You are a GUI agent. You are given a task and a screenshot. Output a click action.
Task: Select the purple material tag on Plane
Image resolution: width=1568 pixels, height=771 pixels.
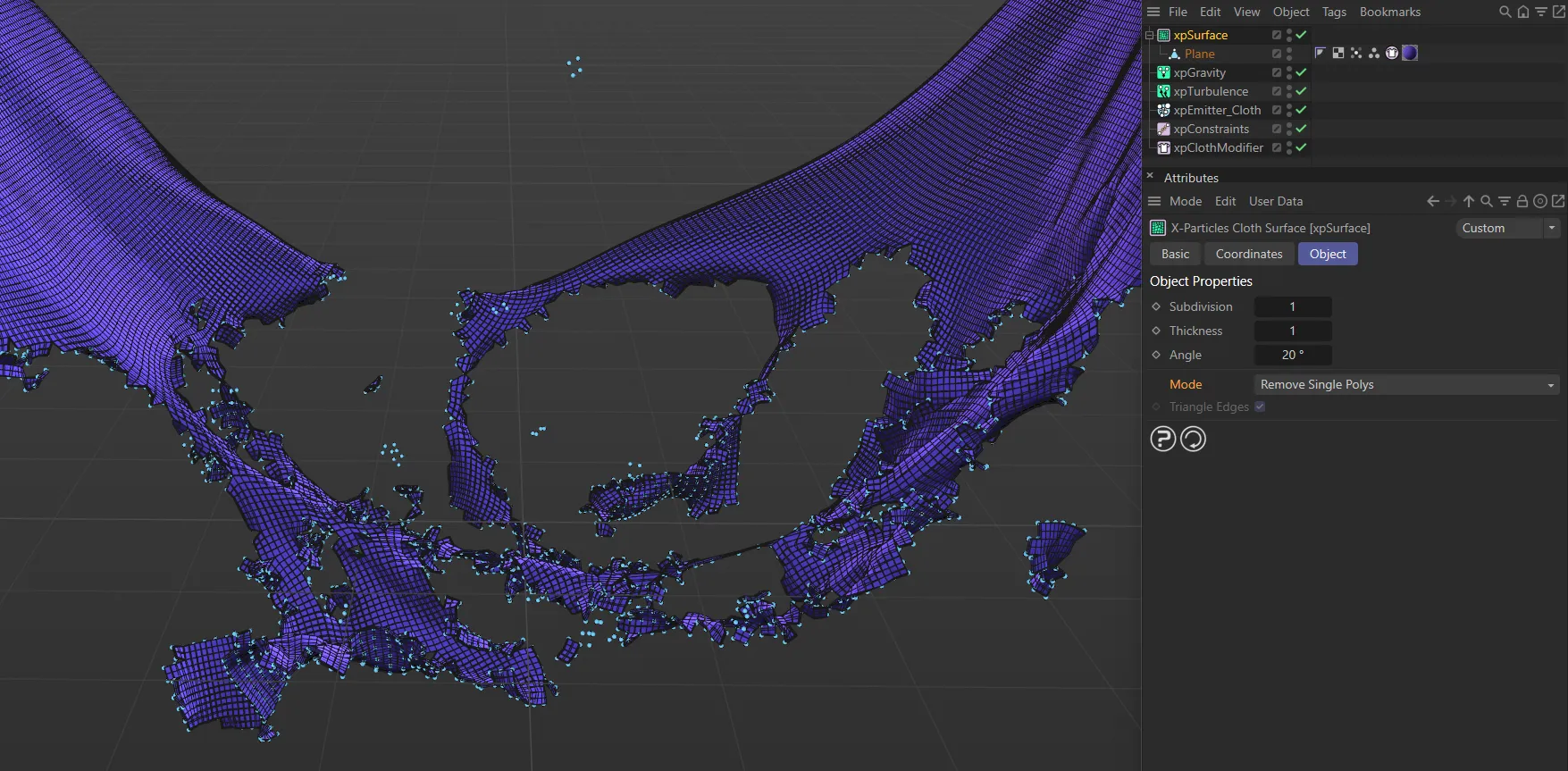(x=1410, y=54)
